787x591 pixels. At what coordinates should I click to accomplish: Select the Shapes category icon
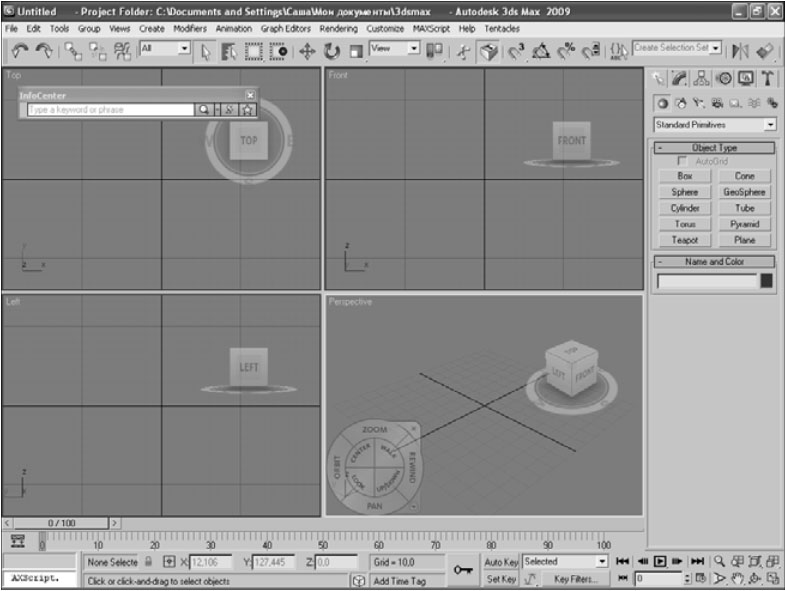click(681, 103)
